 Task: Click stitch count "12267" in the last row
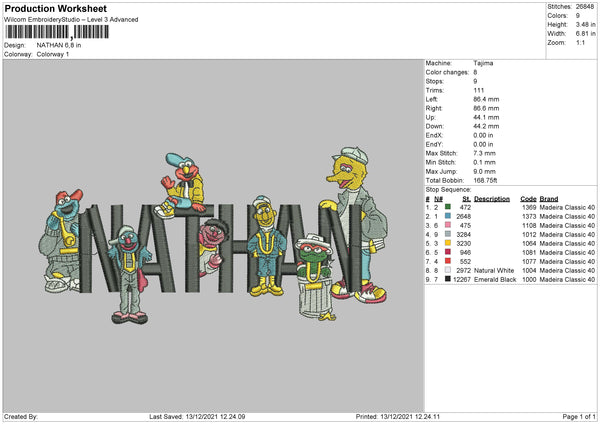(x=462, y=279)
